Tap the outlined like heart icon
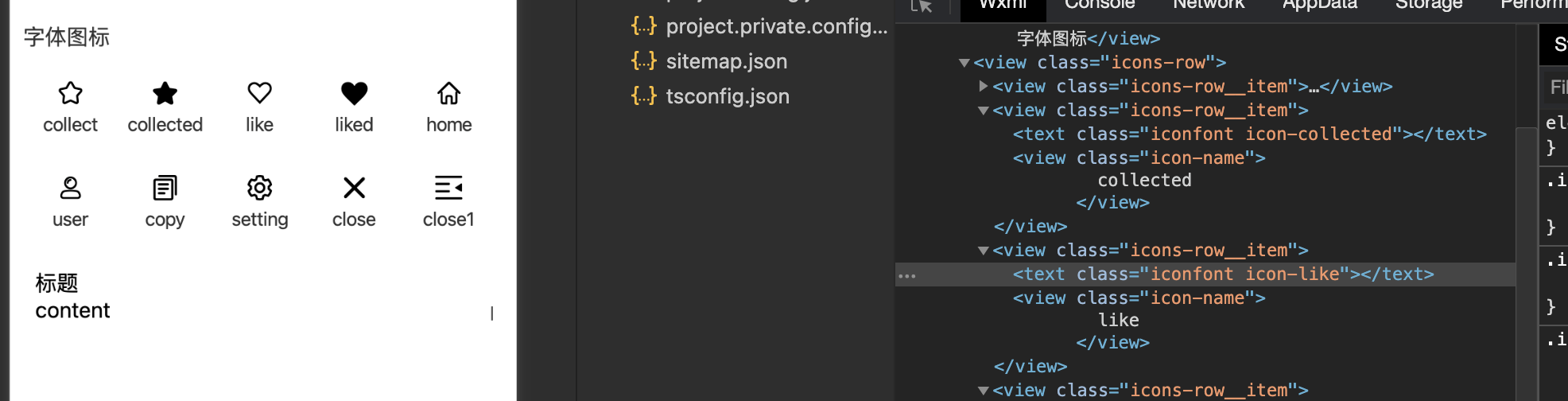This screenshot has height=401, width=1568. [259, 93]
